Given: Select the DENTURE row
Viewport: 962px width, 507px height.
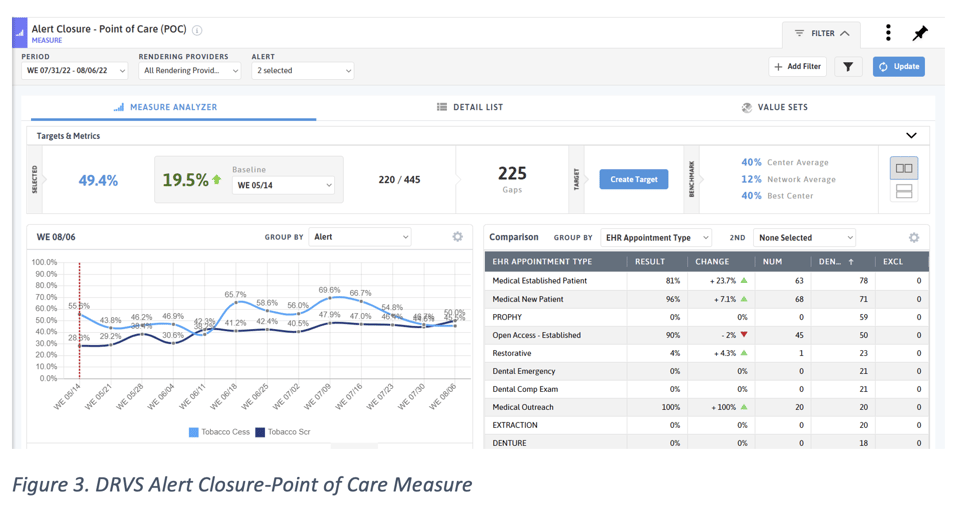Looking at the screenshot, I should (706, 442).
